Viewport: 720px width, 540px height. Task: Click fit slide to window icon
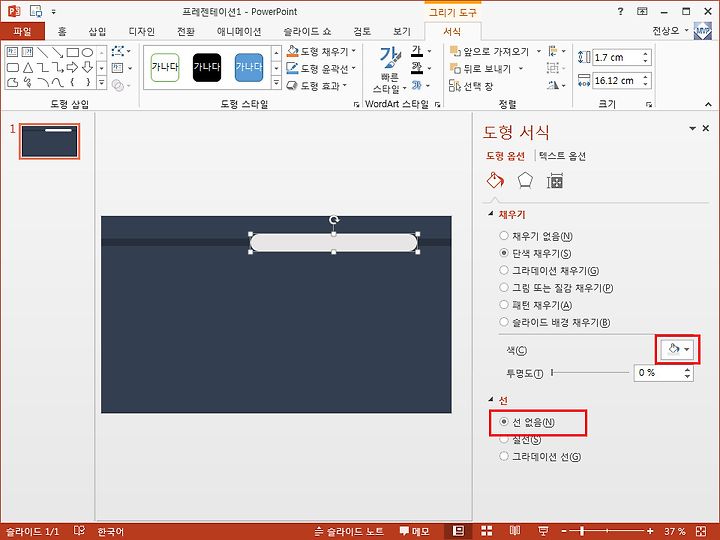(701, 531)
